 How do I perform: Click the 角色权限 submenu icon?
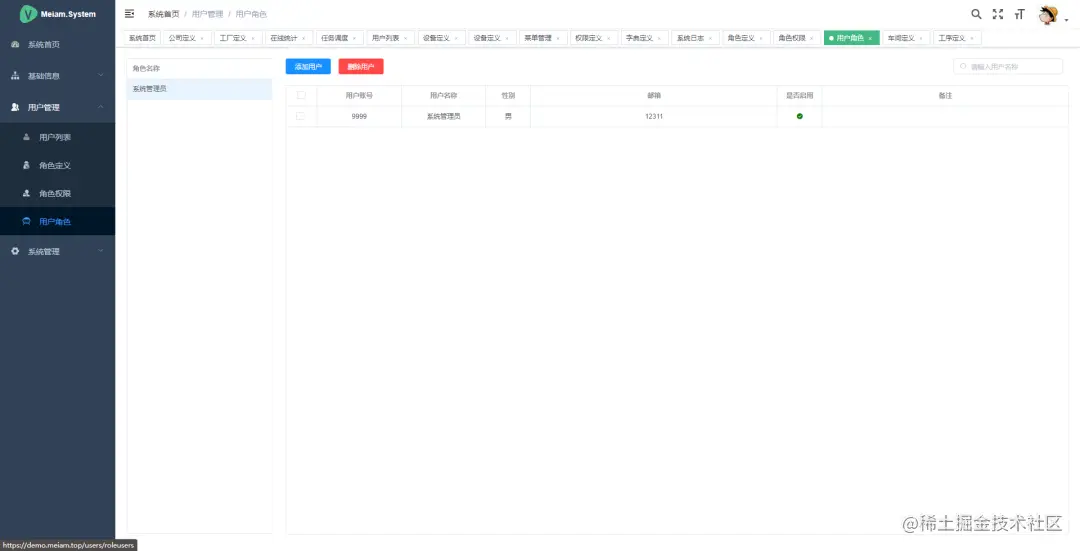(x=27, y=194)
